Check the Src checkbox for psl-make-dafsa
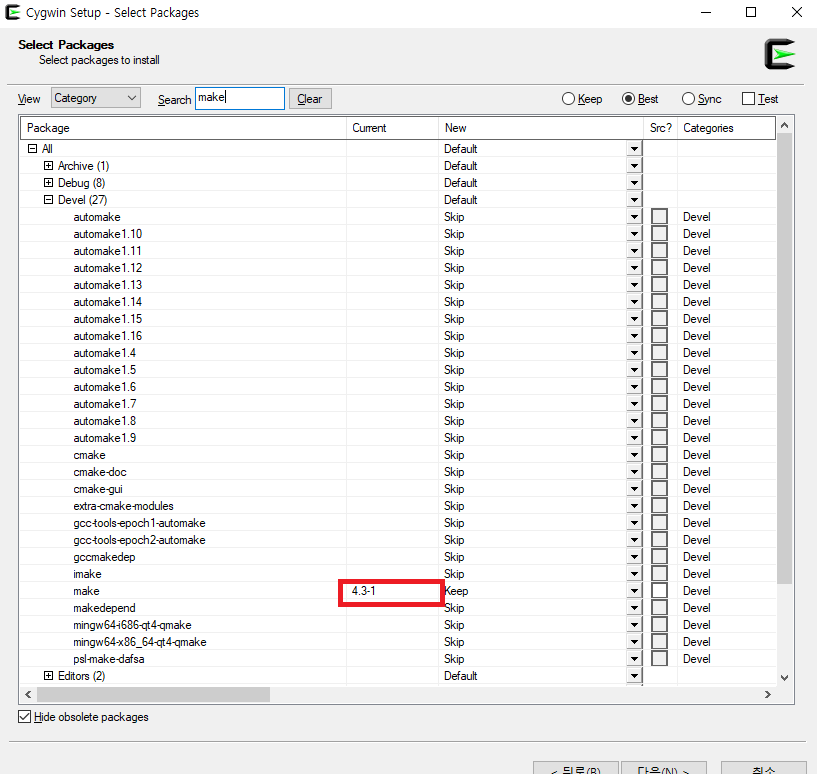The width and height of the screenshot is (817, 774). coord(660,659)
